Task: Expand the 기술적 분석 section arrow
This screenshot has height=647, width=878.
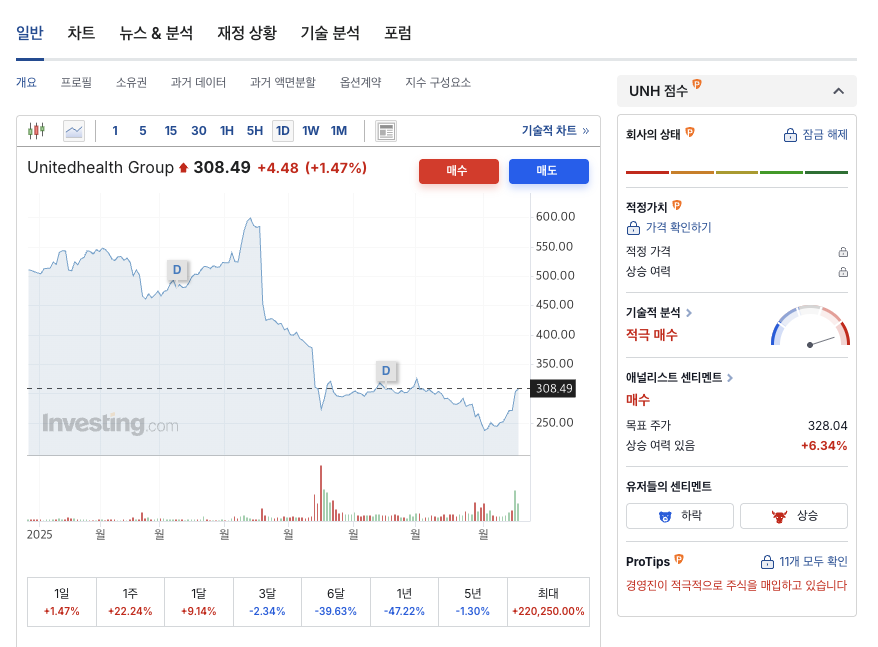Action: (x=689, y=313)
